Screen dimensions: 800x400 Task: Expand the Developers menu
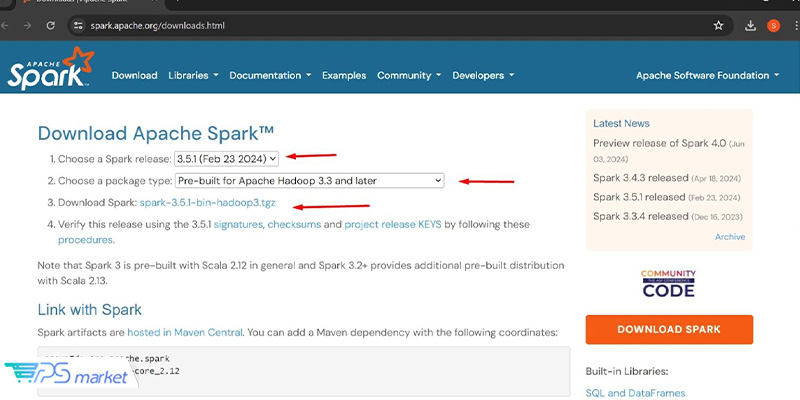483,76
